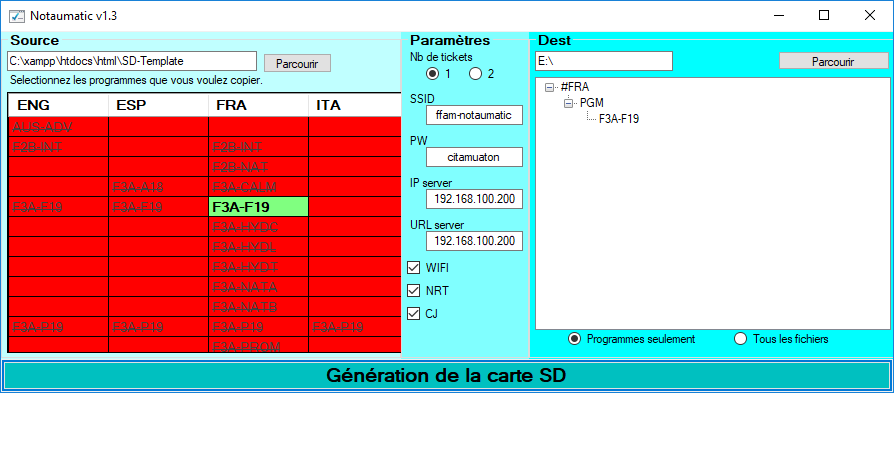The width and height of the screenshot is (894, 460).
Task: Uncheck the CJ option
Action: (414, 314)
